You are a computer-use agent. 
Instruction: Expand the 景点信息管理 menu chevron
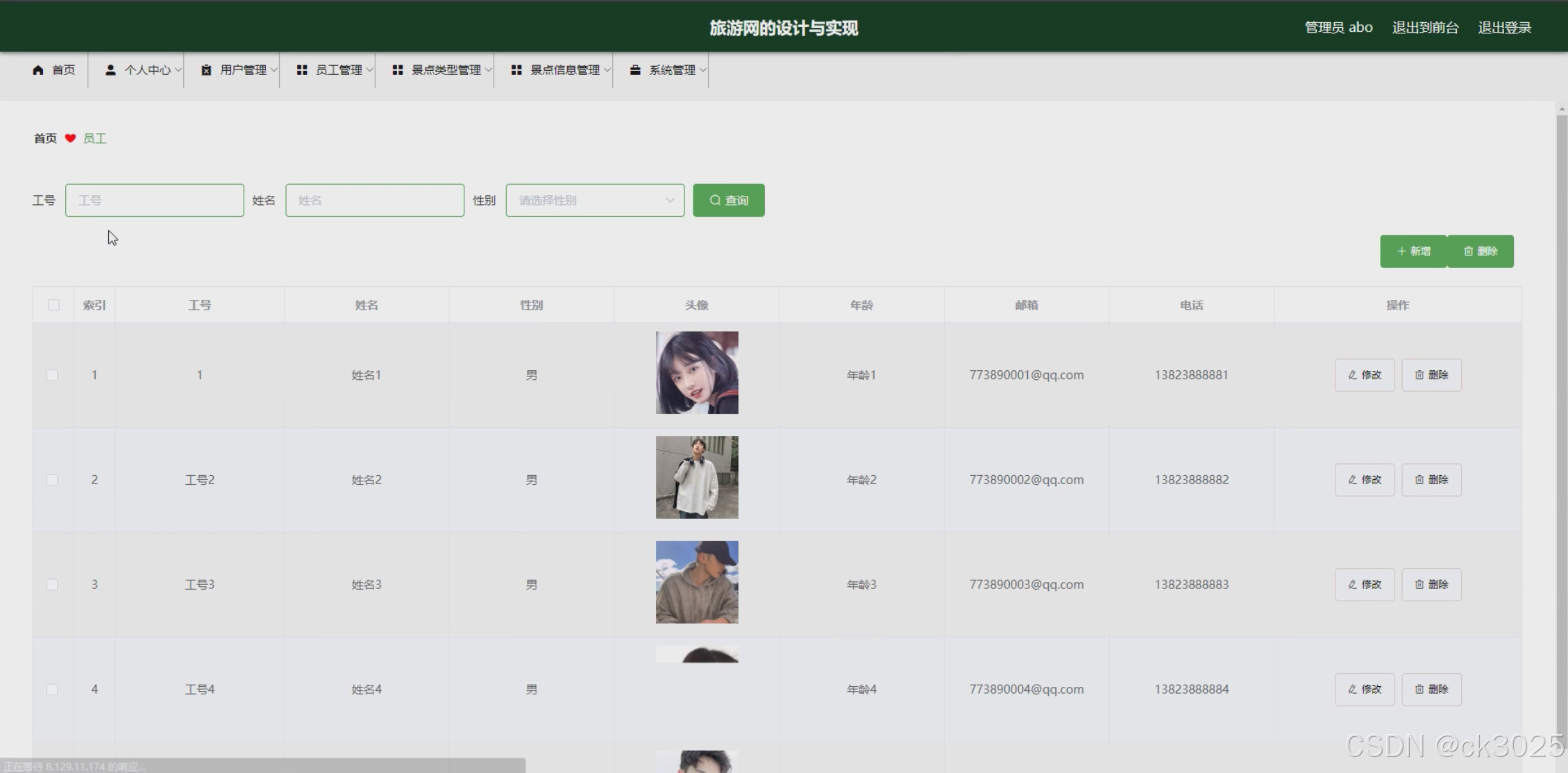click(x=607, y=70)
